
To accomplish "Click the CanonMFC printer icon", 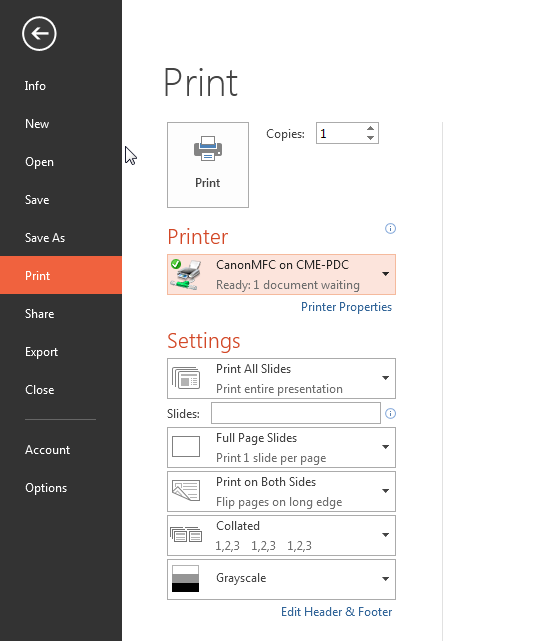I will (186, 274).
